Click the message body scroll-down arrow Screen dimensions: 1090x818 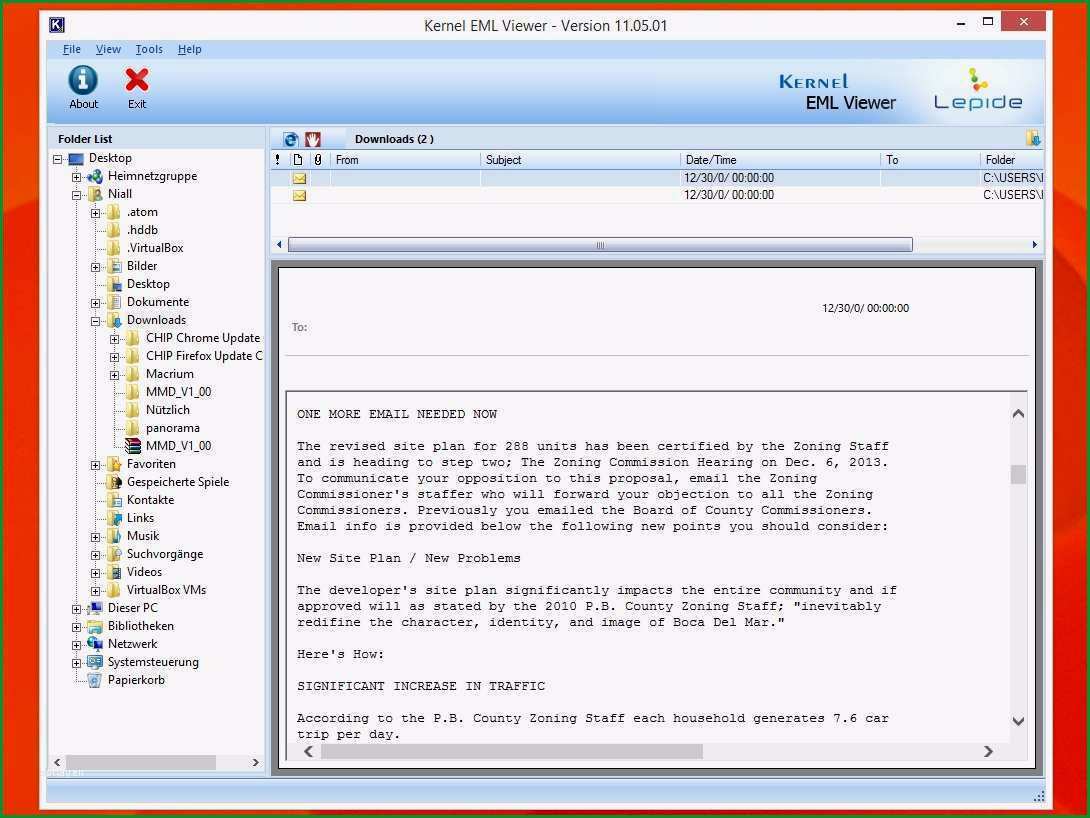[1018, 721]
